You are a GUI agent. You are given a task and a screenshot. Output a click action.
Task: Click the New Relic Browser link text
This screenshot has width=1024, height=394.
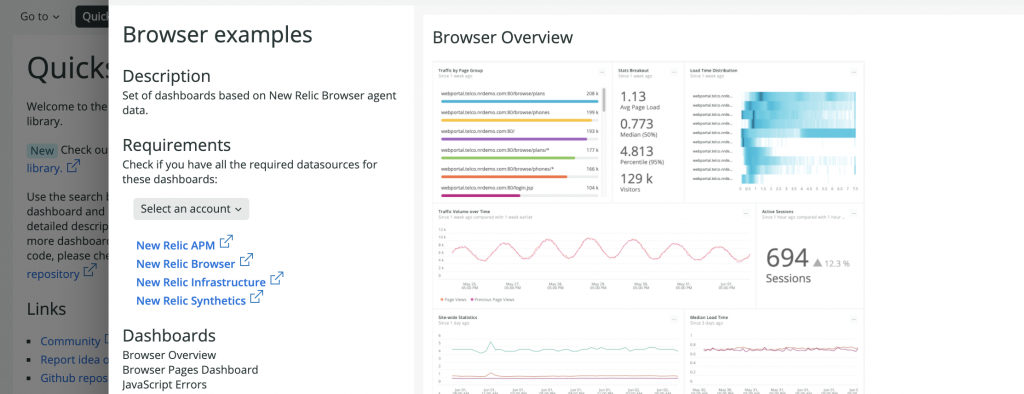tap(185, 264)
